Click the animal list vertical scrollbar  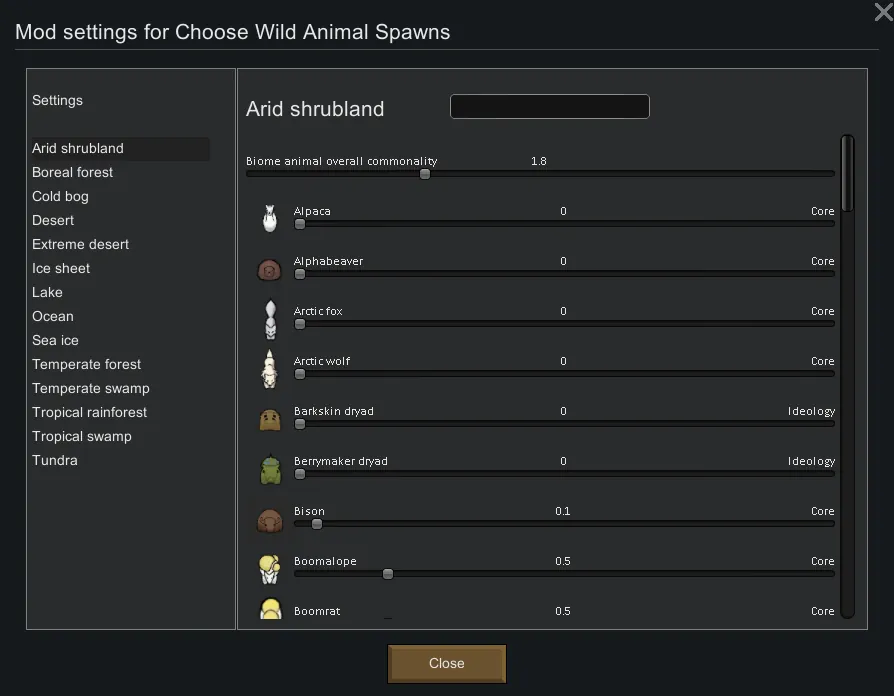(x=847, y=174)
